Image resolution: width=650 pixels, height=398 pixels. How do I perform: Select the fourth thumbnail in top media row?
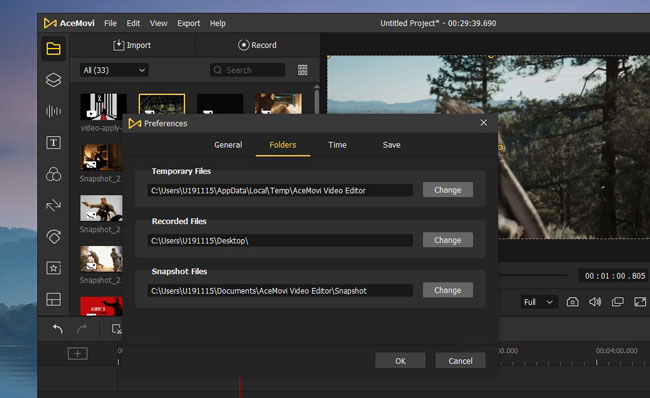(278, 104)
